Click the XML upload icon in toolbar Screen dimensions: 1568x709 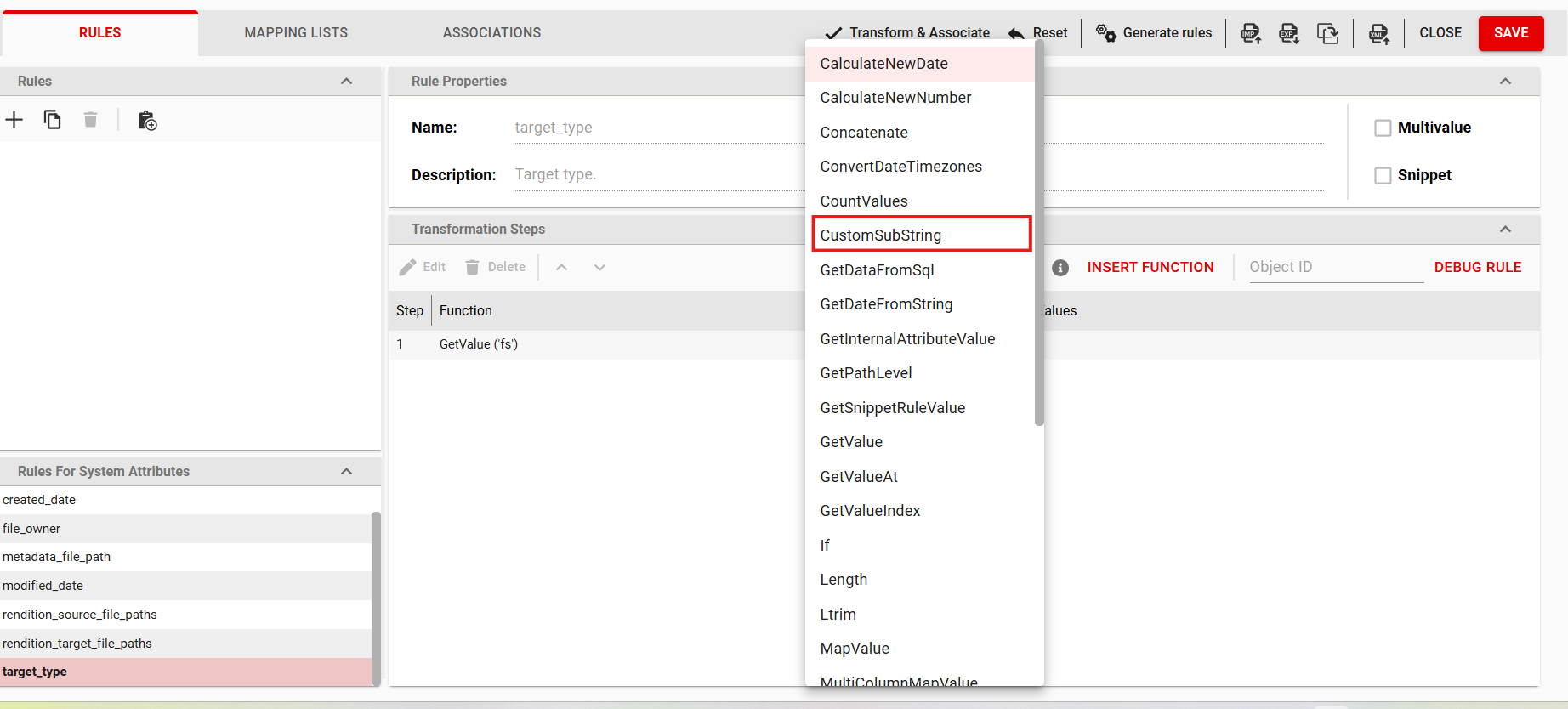tap(1379, 33)
